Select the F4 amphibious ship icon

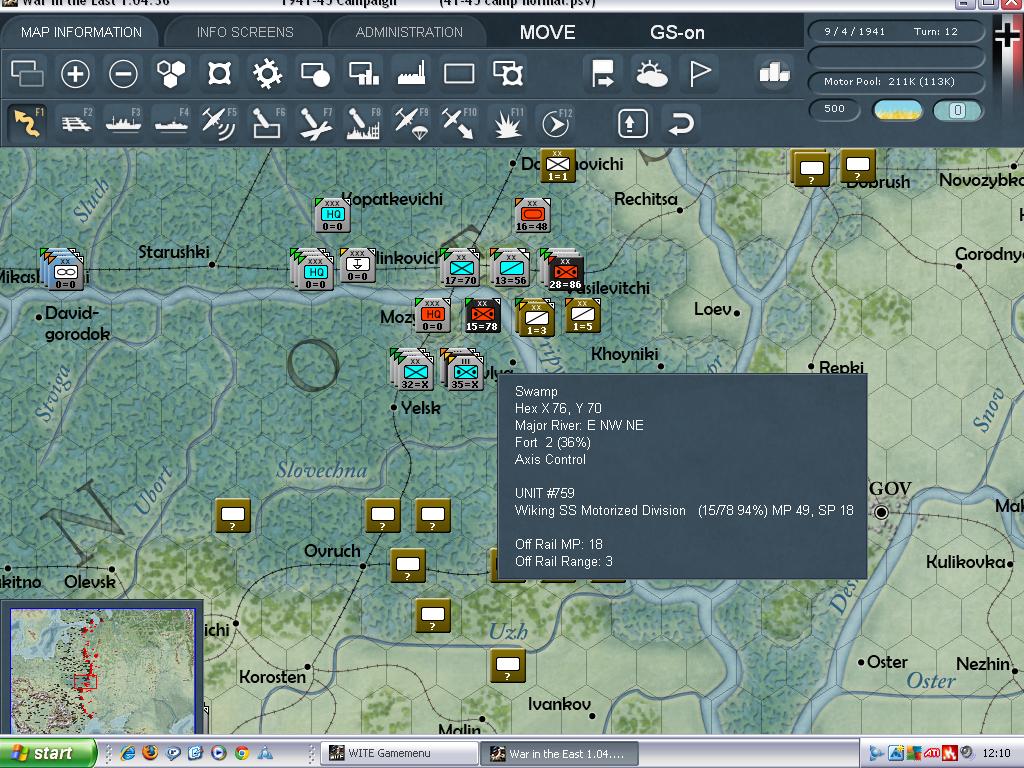(172, 123)
